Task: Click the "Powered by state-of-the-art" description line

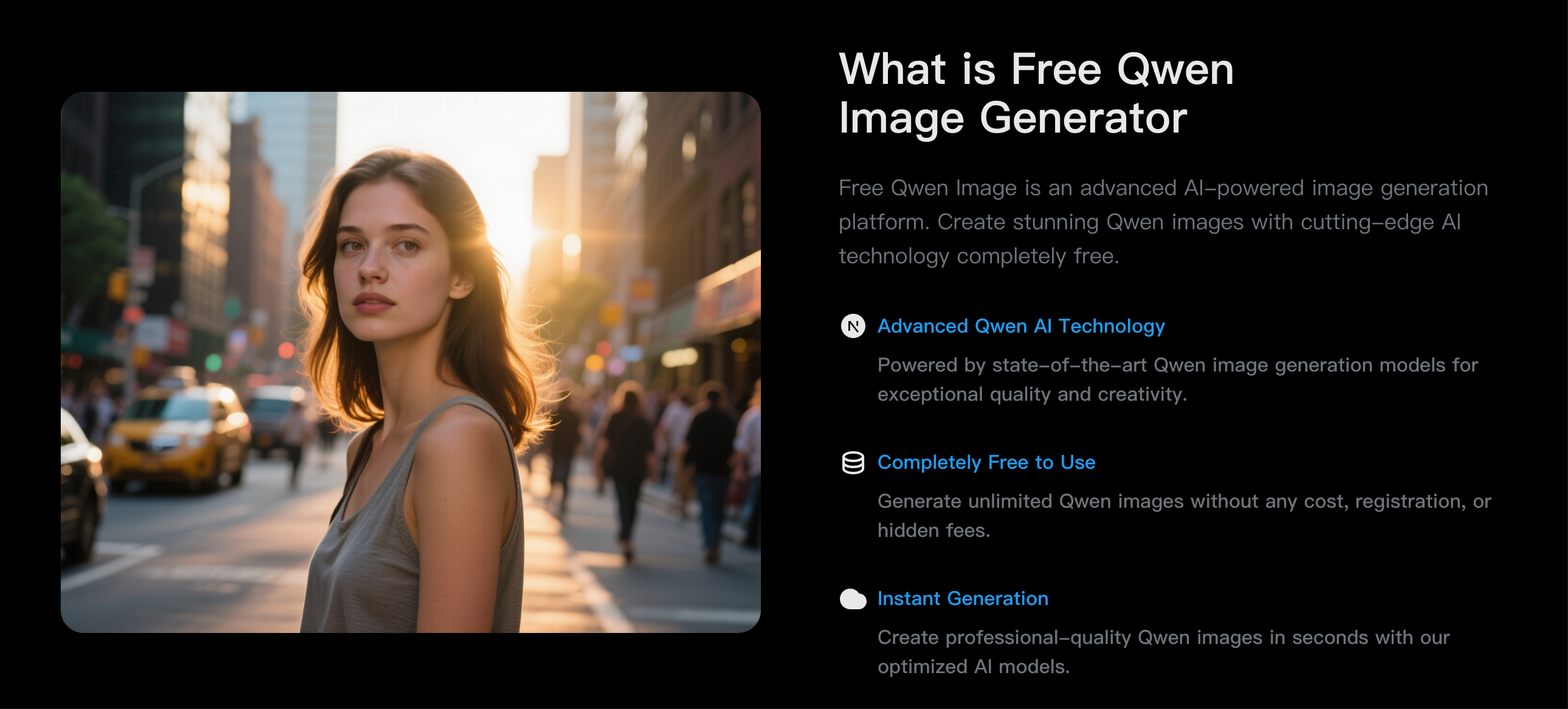Action: click(1177, 365)
